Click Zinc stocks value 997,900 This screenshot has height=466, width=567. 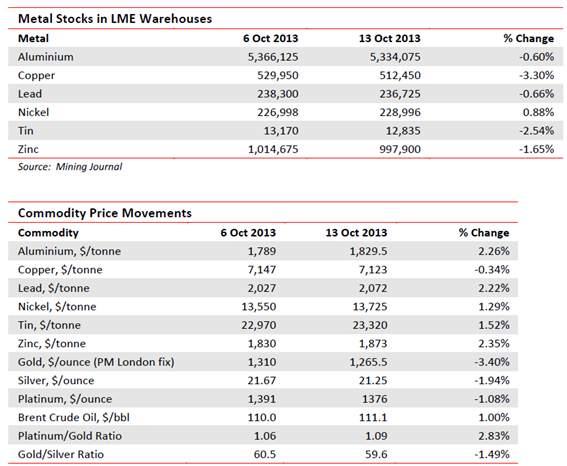tap(400, 149)
